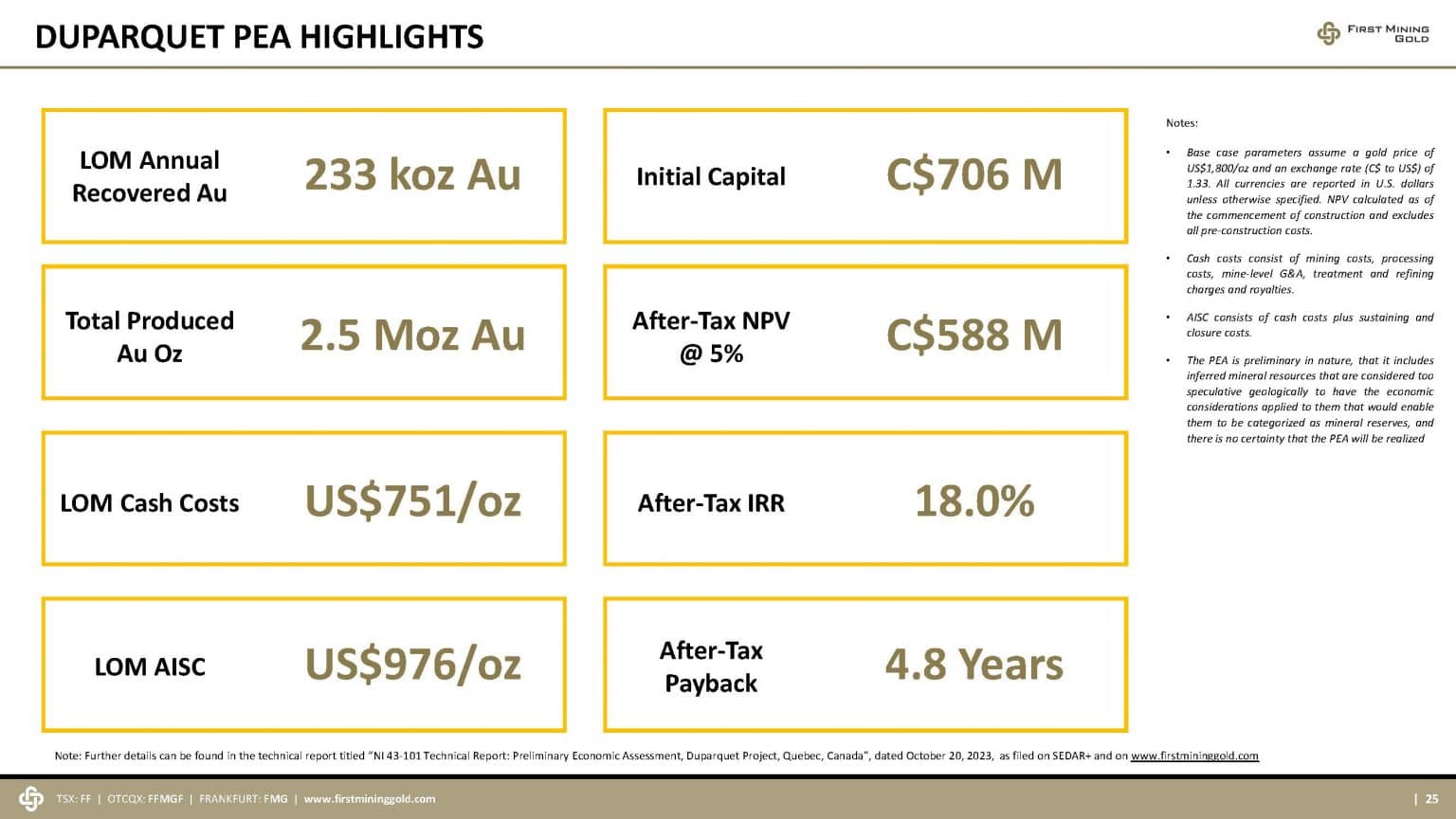Click the footer www.firstmininggold.com website text
This screenshot has width=1456, height=819.
[369, 799]
